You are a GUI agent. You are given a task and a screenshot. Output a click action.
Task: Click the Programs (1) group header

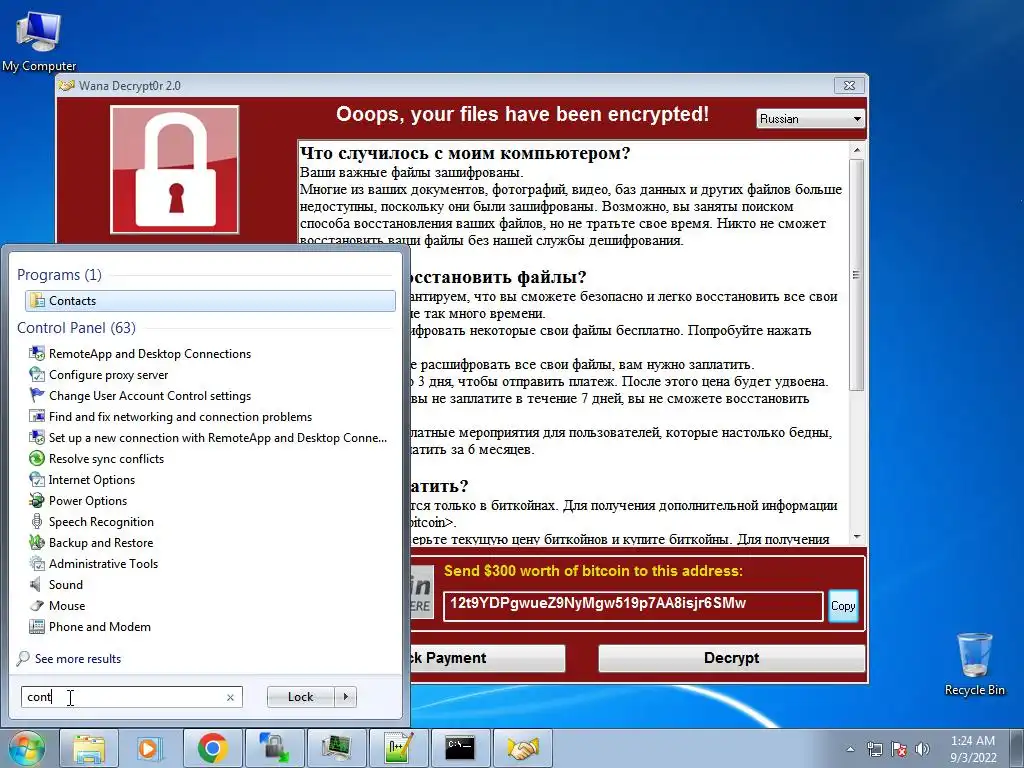click(x=59, y=275)
